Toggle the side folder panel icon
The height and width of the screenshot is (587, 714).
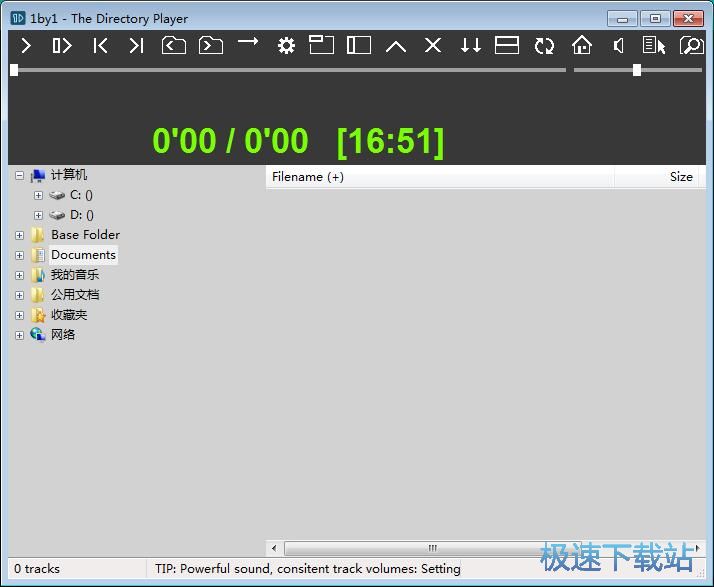pyautogui.click(x=359, y=45)
